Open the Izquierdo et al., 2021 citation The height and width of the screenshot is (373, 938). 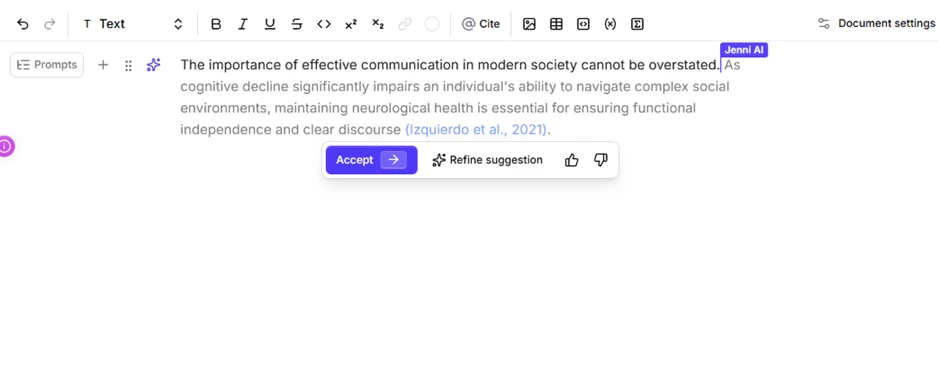476,130
